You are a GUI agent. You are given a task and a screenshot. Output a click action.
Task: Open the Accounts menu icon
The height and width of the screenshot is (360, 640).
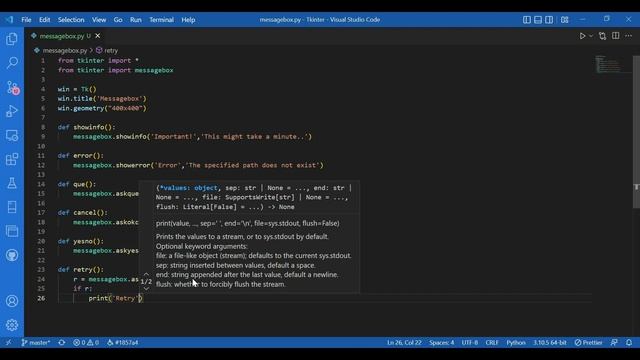point(12,301)
